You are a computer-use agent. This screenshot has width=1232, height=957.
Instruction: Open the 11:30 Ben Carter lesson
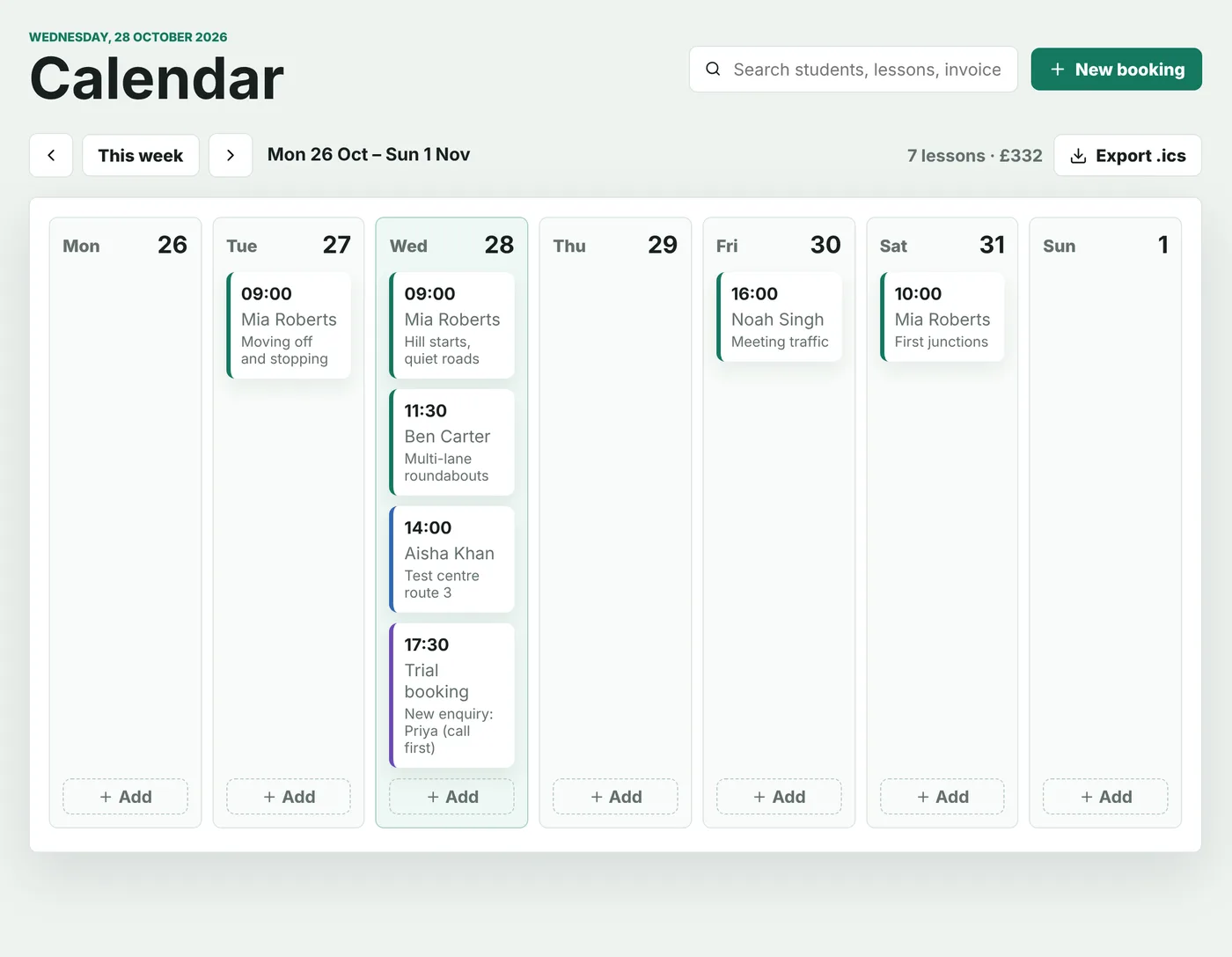[x=452, y=443]
